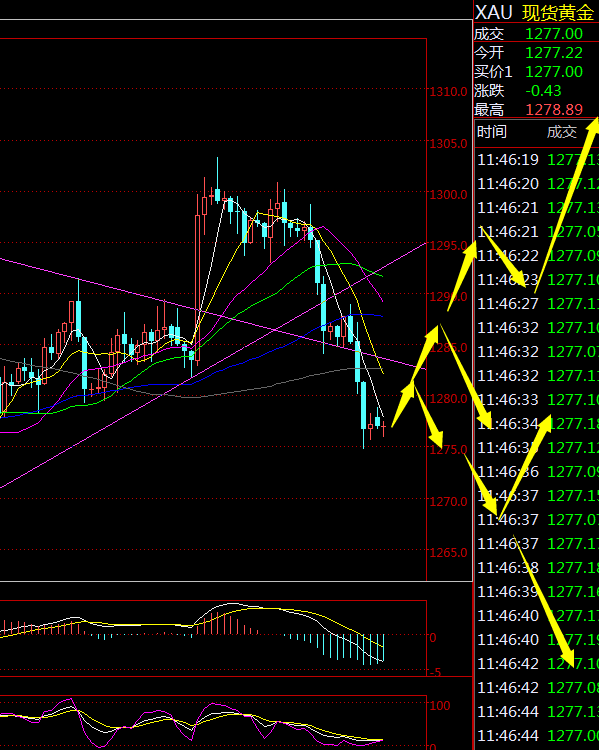Image resolution: width=599 pixels, height=750 pixels.
Task: Click the 成交 column header in tick list
Action: point(562,132)
